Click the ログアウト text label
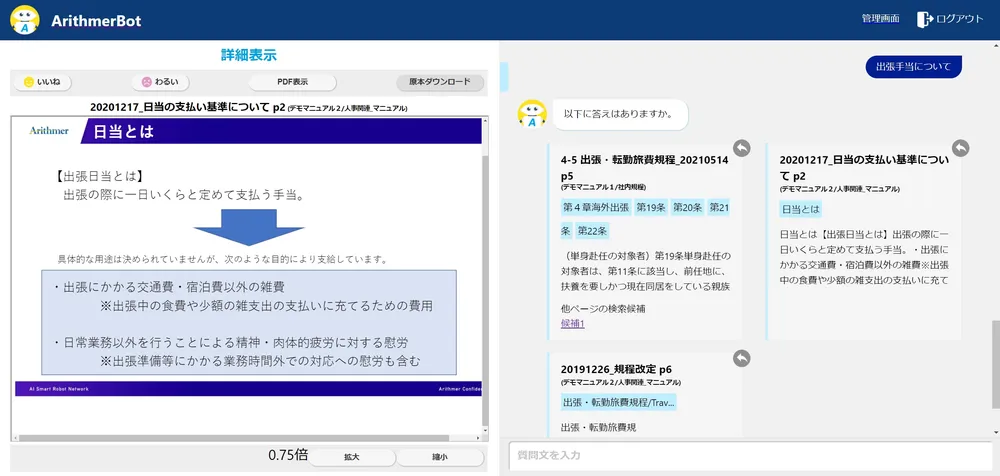 point(960,19)
